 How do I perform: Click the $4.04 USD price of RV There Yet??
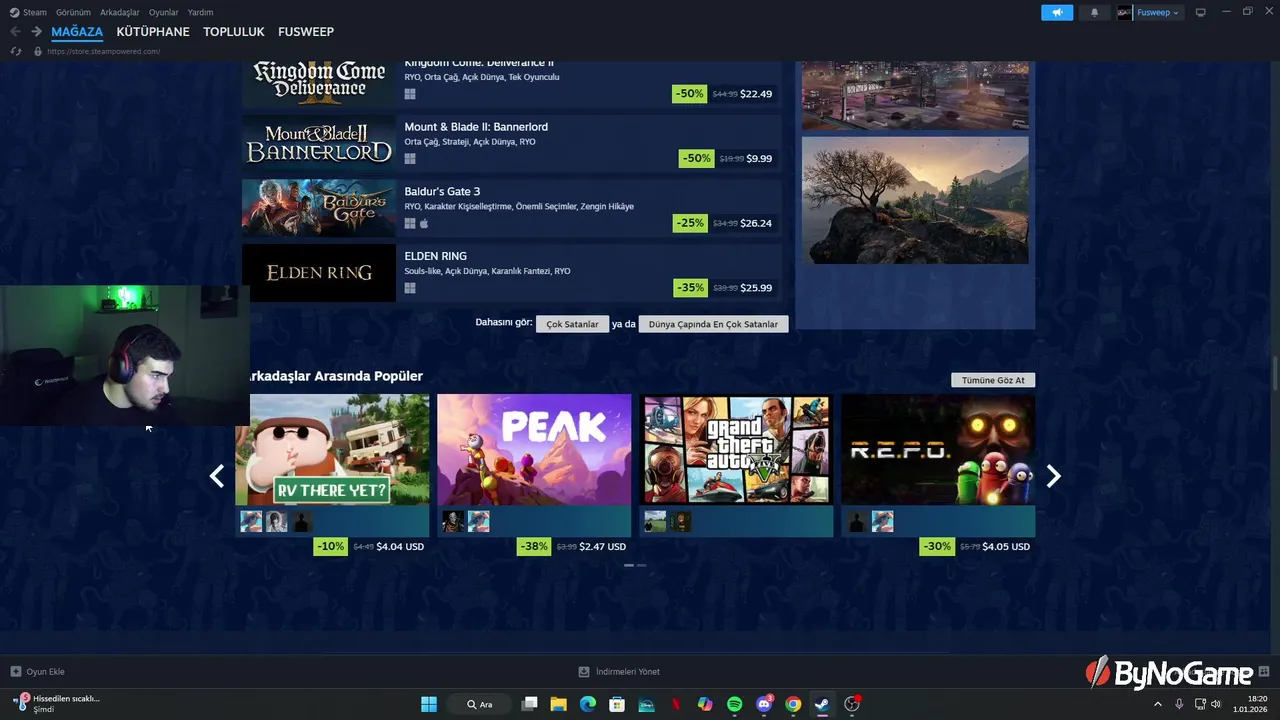point(400,547)
